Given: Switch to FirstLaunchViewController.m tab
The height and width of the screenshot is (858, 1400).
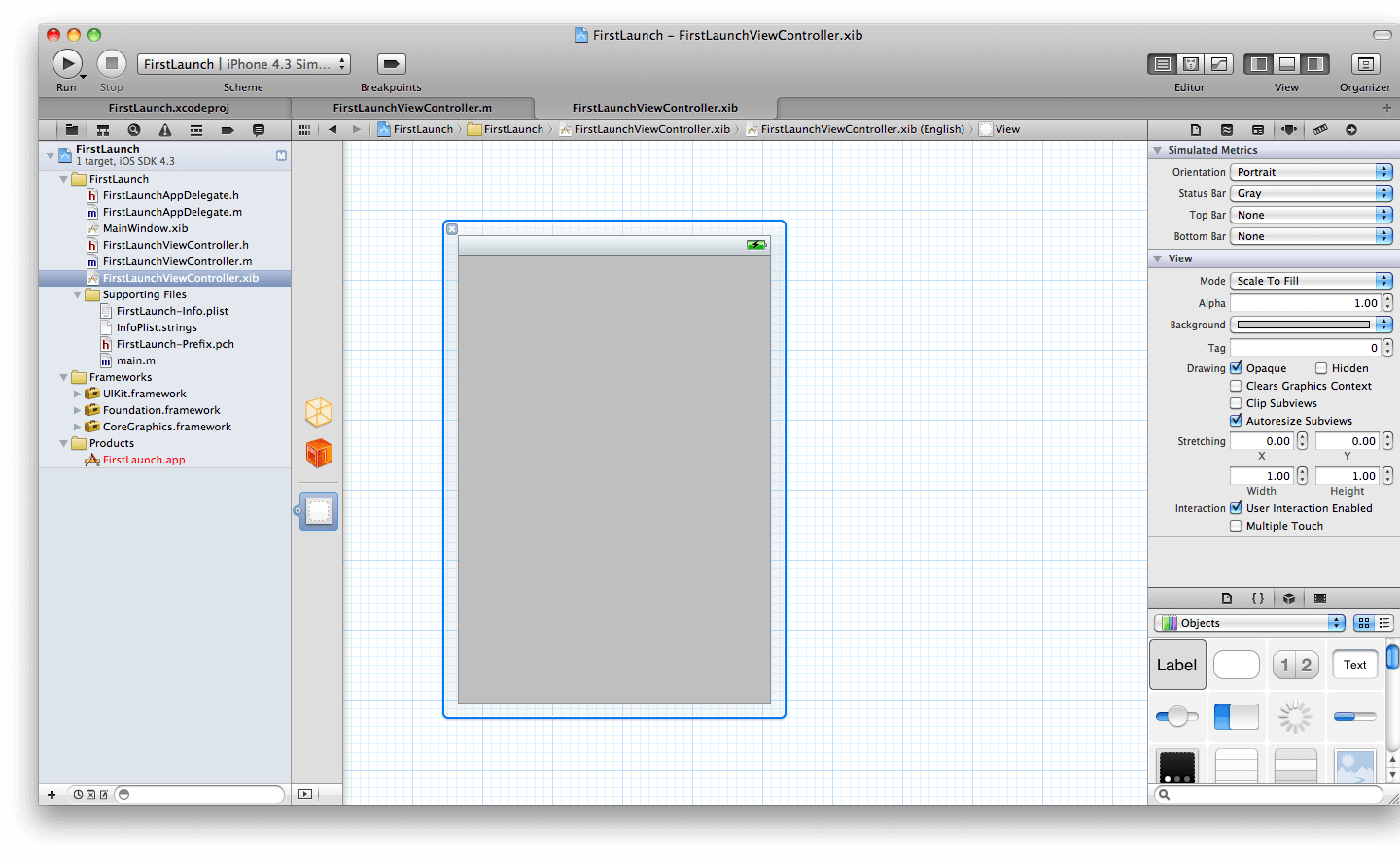Looking at the screenshot, I should click(x=412, y=108).
